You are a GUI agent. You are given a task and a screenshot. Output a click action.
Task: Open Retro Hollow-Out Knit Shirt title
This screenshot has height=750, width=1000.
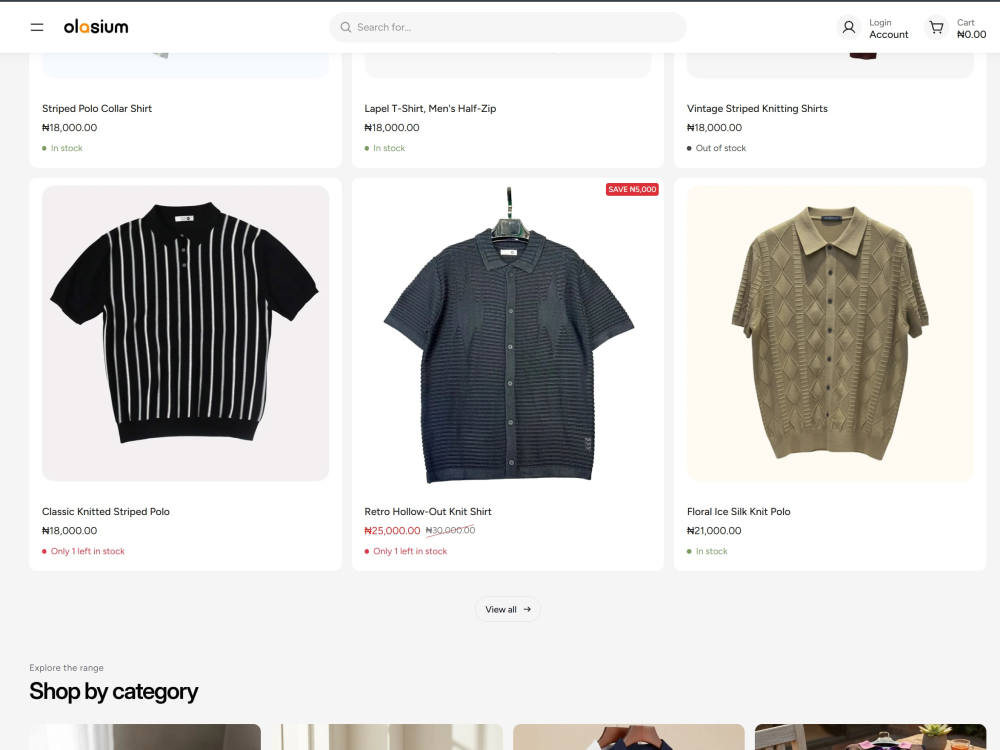(x=428, y=511)
